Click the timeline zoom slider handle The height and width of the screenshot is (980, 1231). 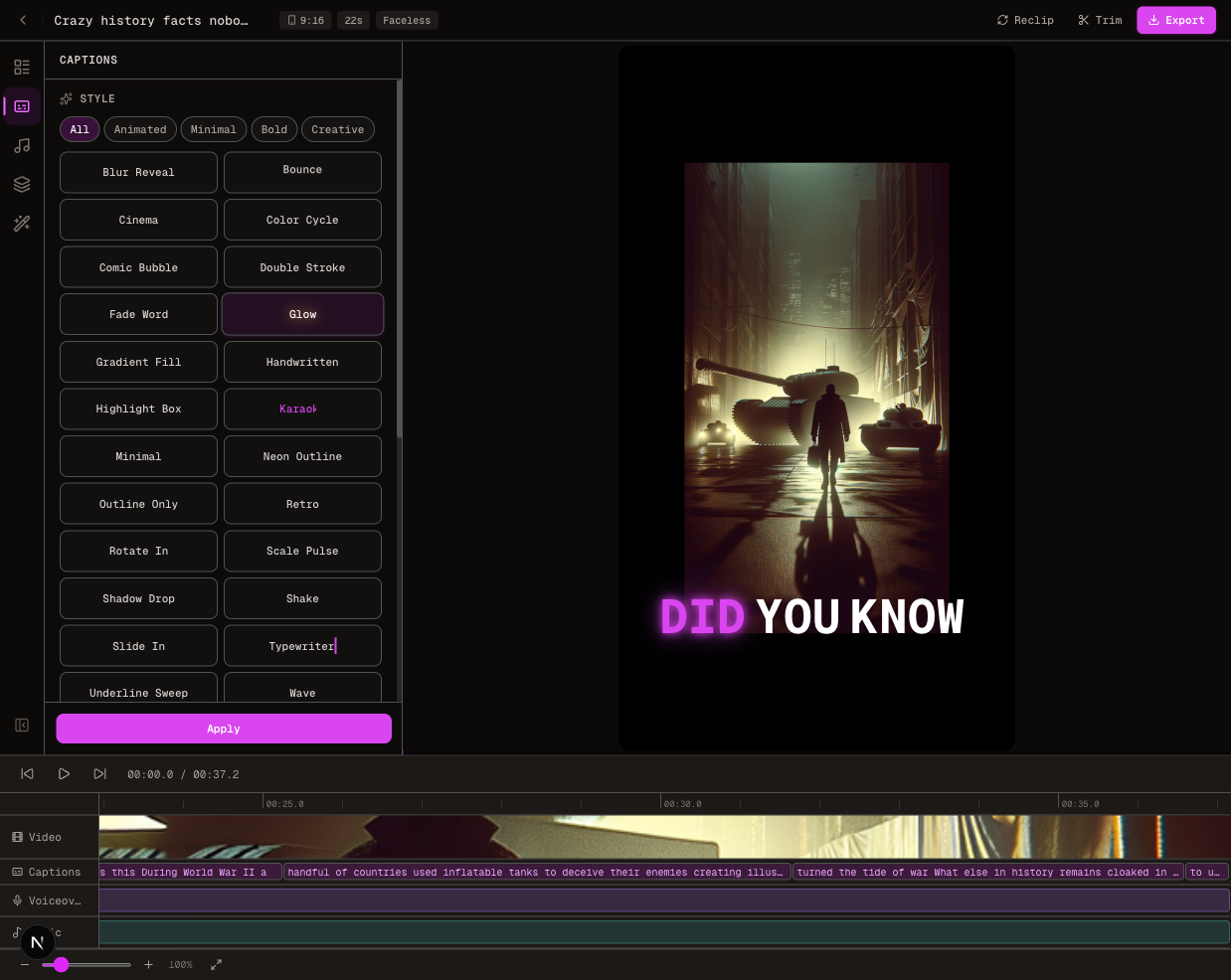[x=62, y=964]
